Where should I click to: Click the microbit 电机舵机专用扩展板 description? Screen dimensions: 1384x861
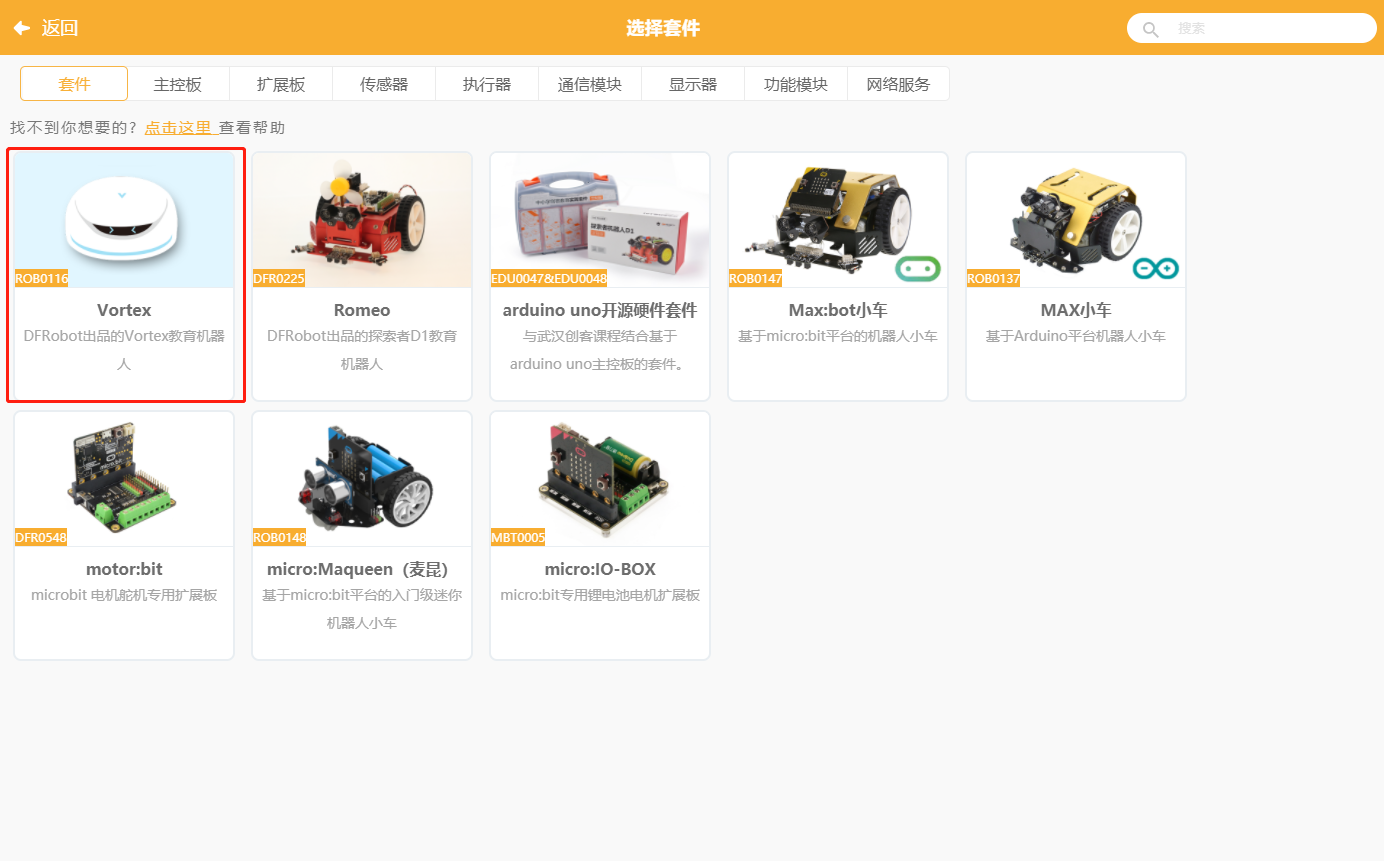point(124,595)
